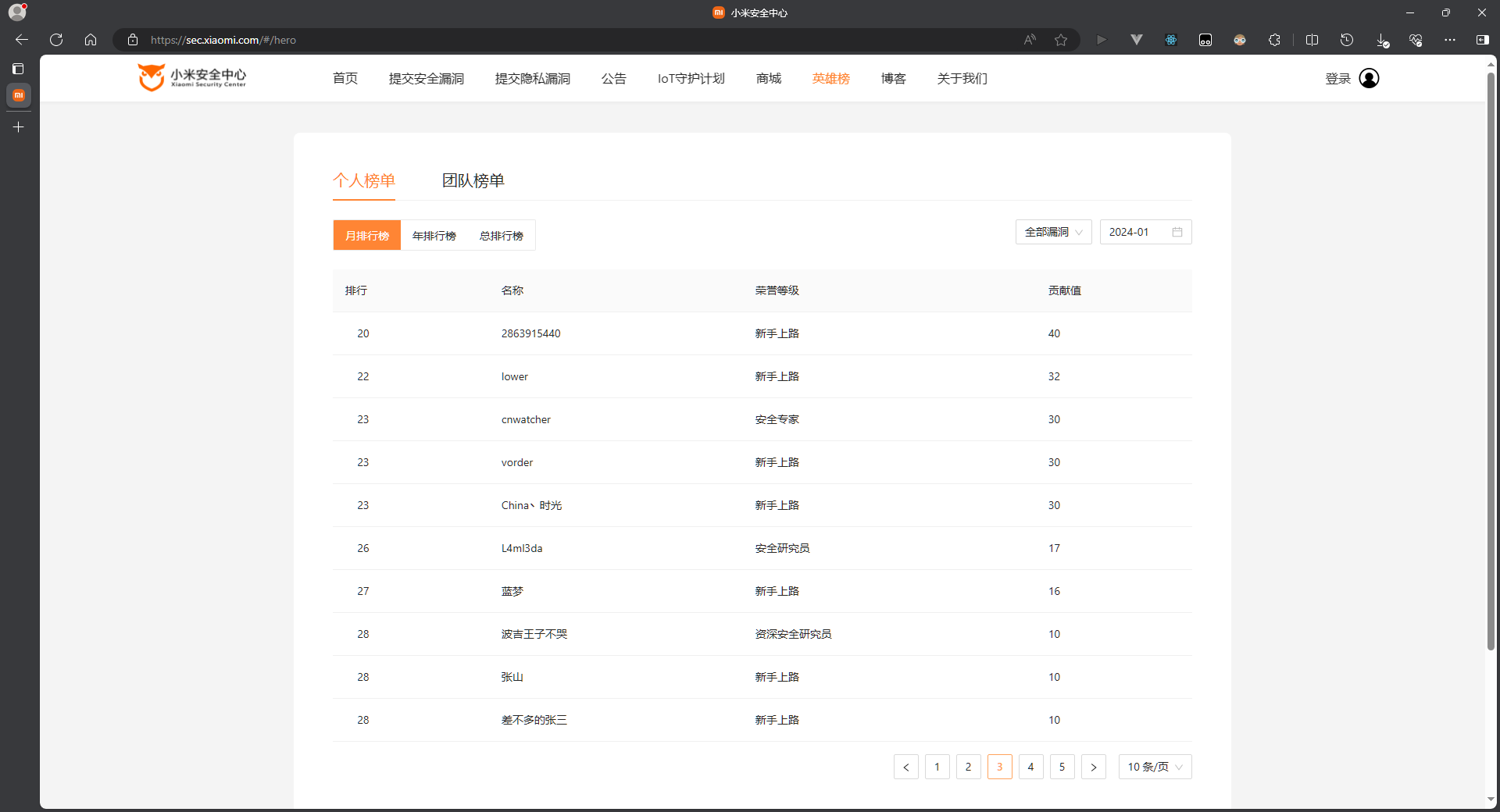Open browser essentials heart icon
Image resolution: width=1500 pixels, height=812 pixels.
point(1416,40)
